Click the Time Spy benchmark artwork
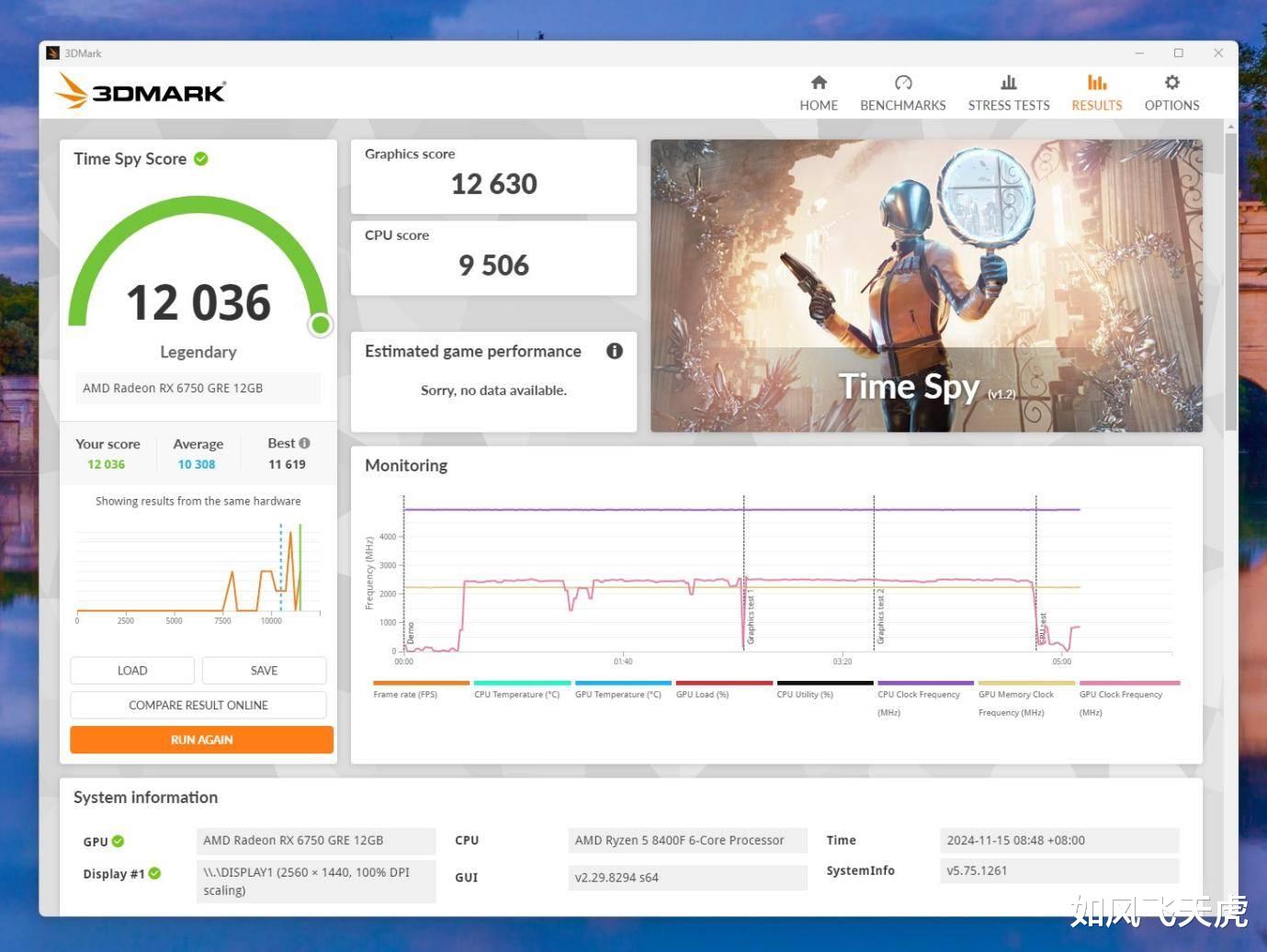Image resolution: width=1267 pixels, height=952 pixels. pyautogui.click(x=926, y=286)
